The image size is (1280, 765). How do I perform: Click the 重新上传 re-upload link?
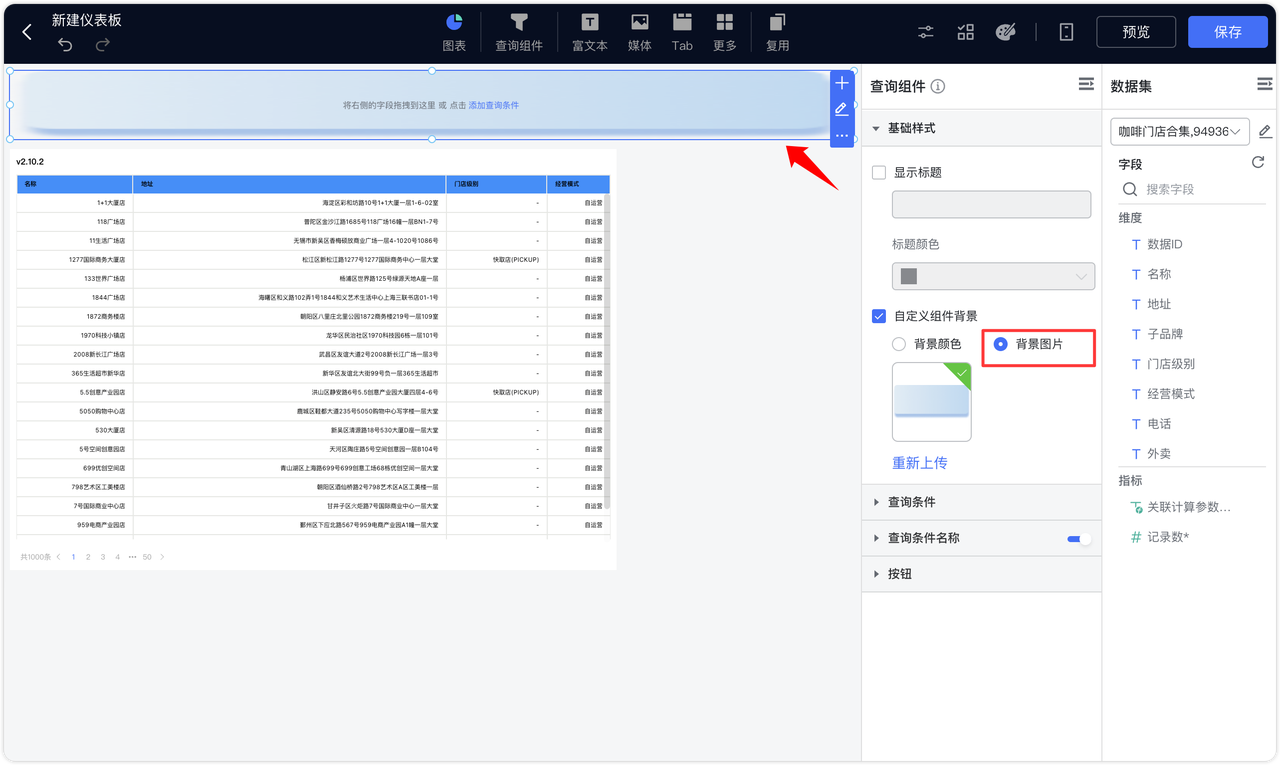919,463
